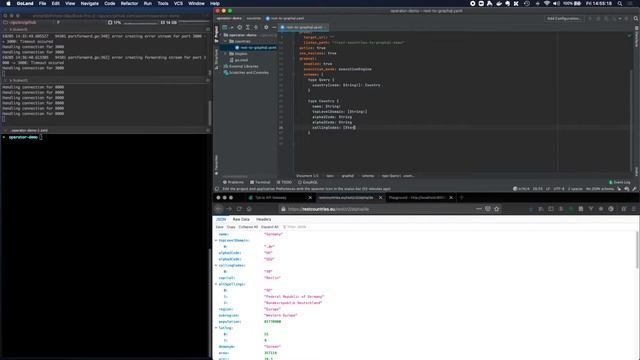Open the Structure tool window side tab
The width and height of the screenshot is (640, 360).
click(216, 58)
